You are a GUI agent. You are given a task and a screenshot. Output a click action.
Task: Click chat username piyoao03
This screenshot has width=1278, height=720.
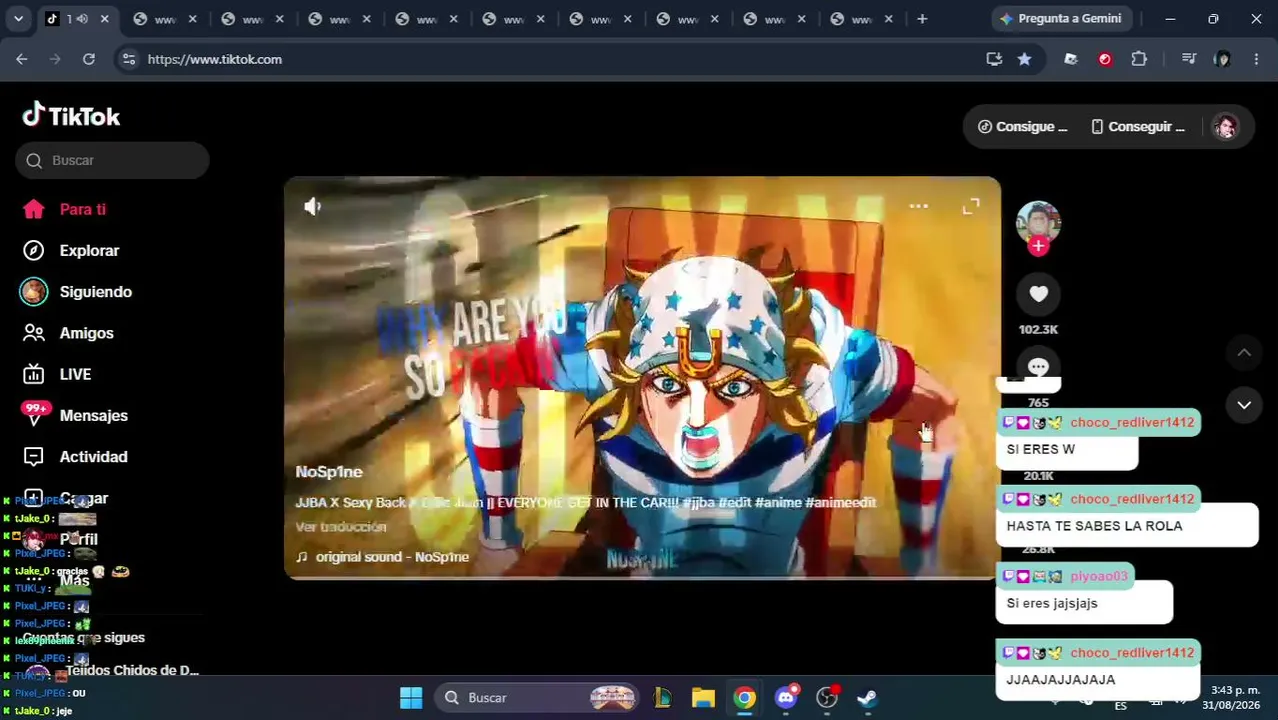(1098, 576)
